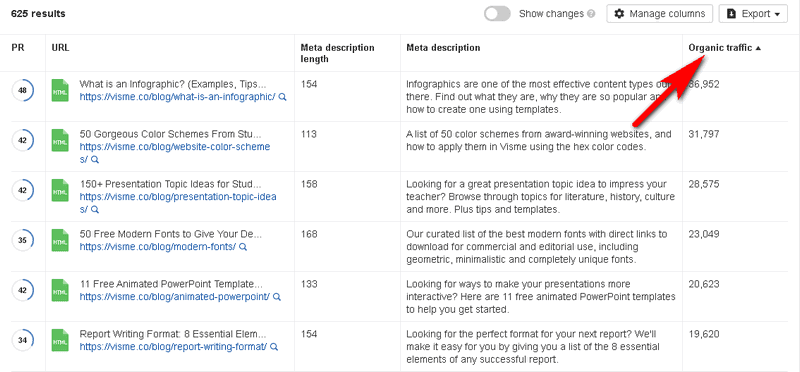Screen dimensions: 800x372
Task: Open the visme.co/blog/what-is-an-infographic/ link
Action: click(178, 97)
